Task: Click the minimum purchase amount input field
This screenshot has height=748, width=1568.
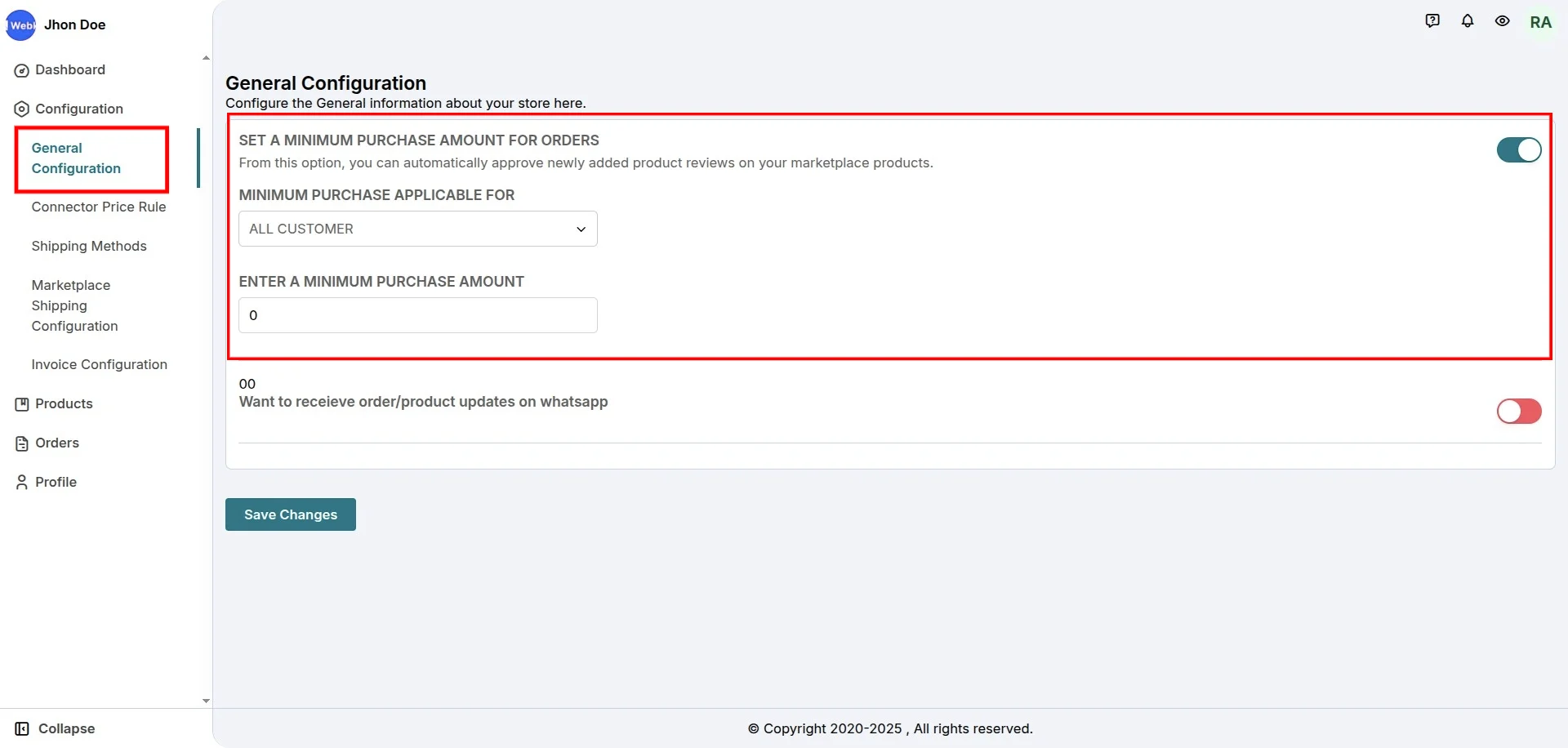Action: 417,315
